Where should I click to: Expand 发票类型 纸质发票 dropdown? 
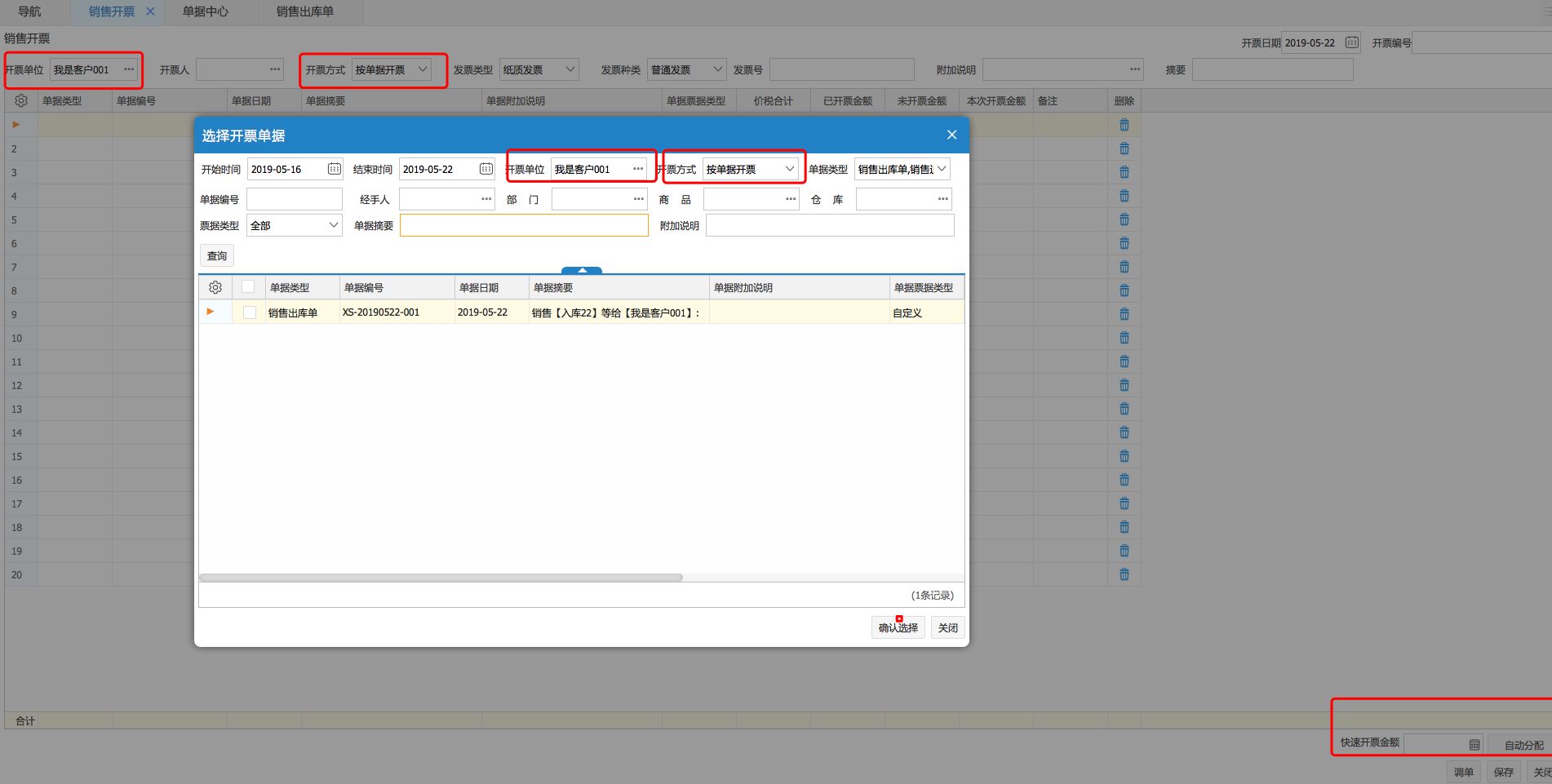click(x=570, y=69)
